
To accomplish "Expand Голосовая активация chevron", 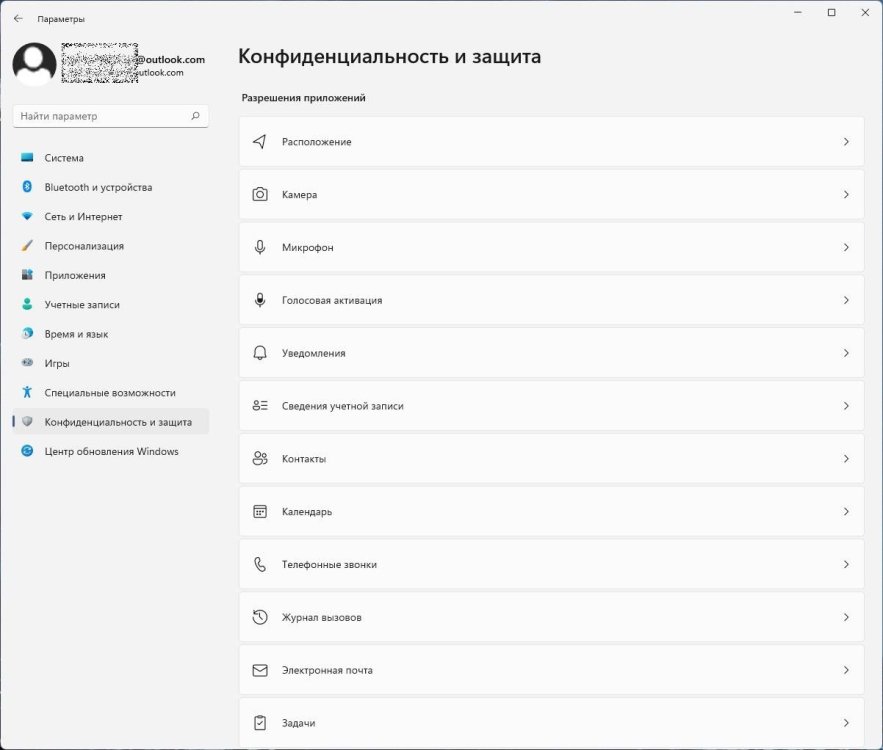I will click(x=846, y=300).
